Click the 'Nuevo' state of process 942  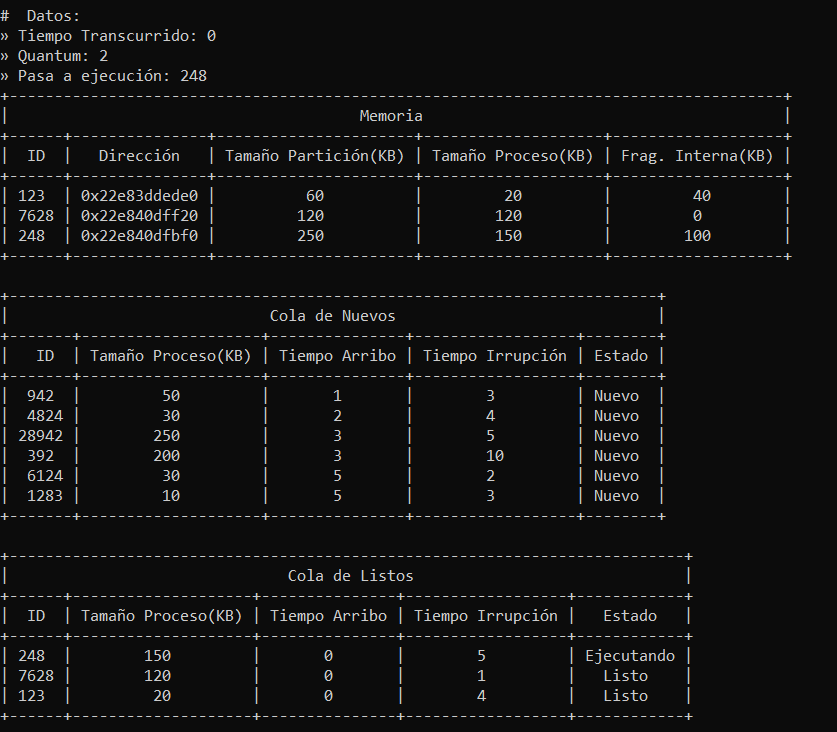[x=617, y=396]
